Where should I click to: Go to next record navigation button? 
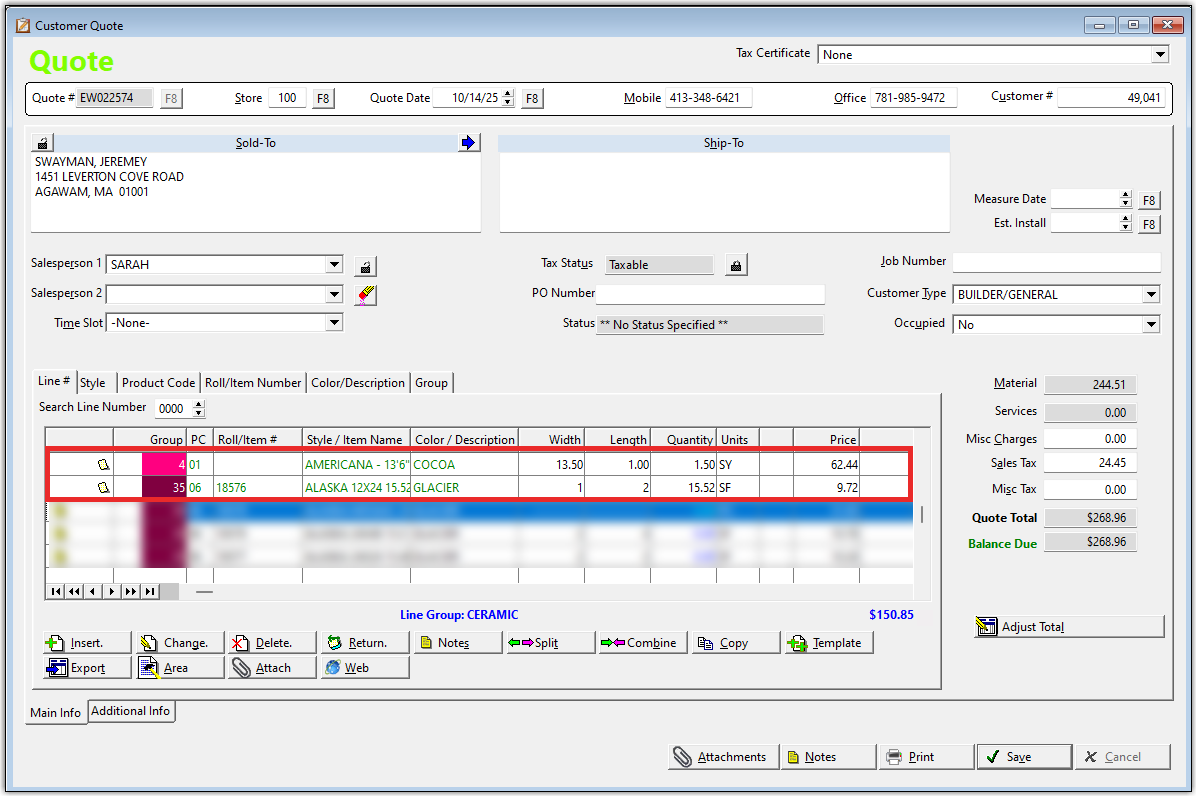[112, 592]
